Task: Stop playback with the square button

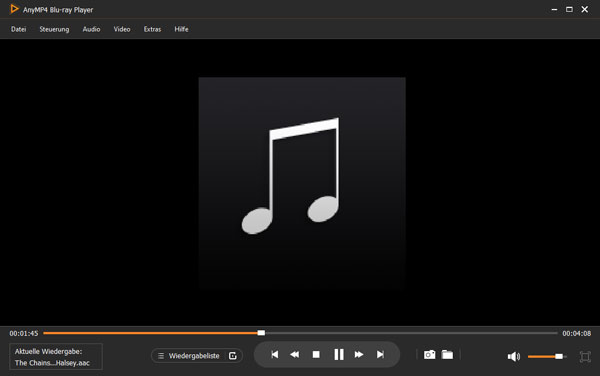Action: [x=316, y=355]
